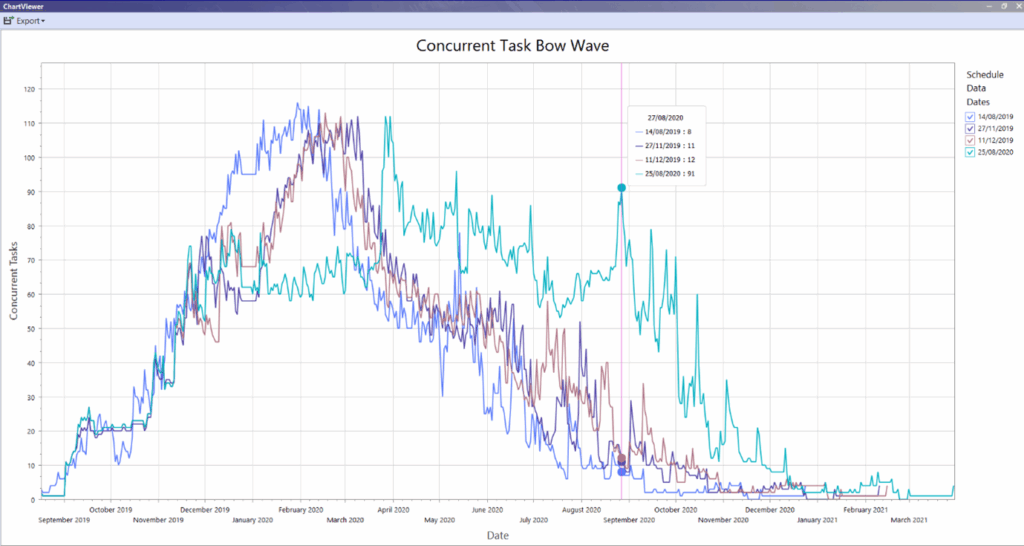The image size is (1024, 546).
Task: Hide the 25/08/2020 series via checkbox
Action: 970,152
